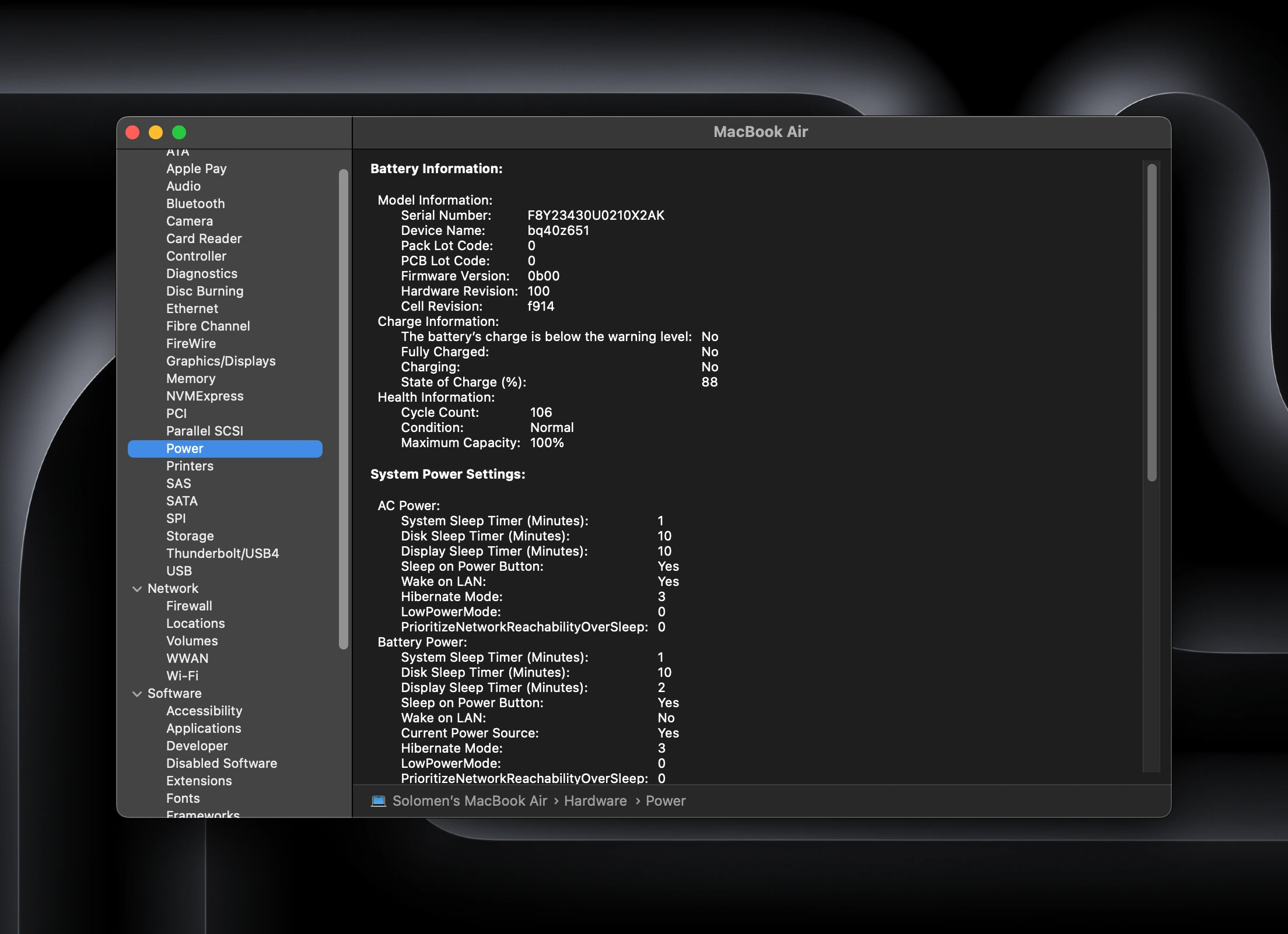Image resolution: width=1288 pixels, height=934 pixels.
Task: Click the Accessibility software item
Action: pos(204,710)
